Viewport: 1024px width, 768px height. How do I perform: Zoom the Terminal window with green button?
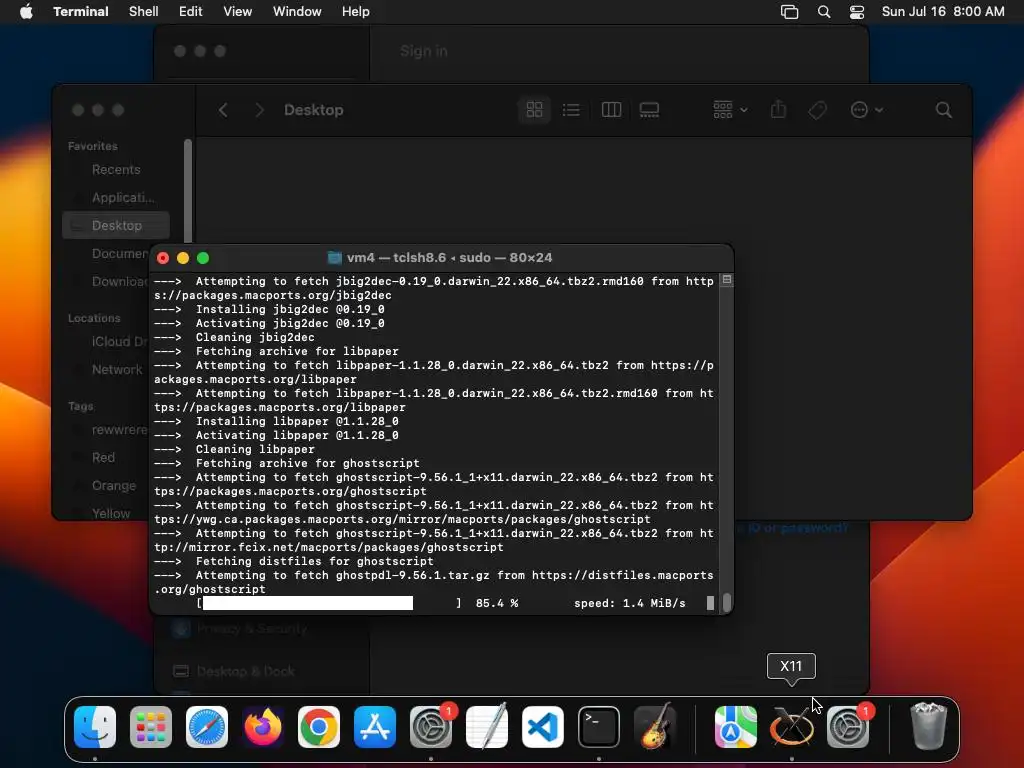tap(203, 258)
